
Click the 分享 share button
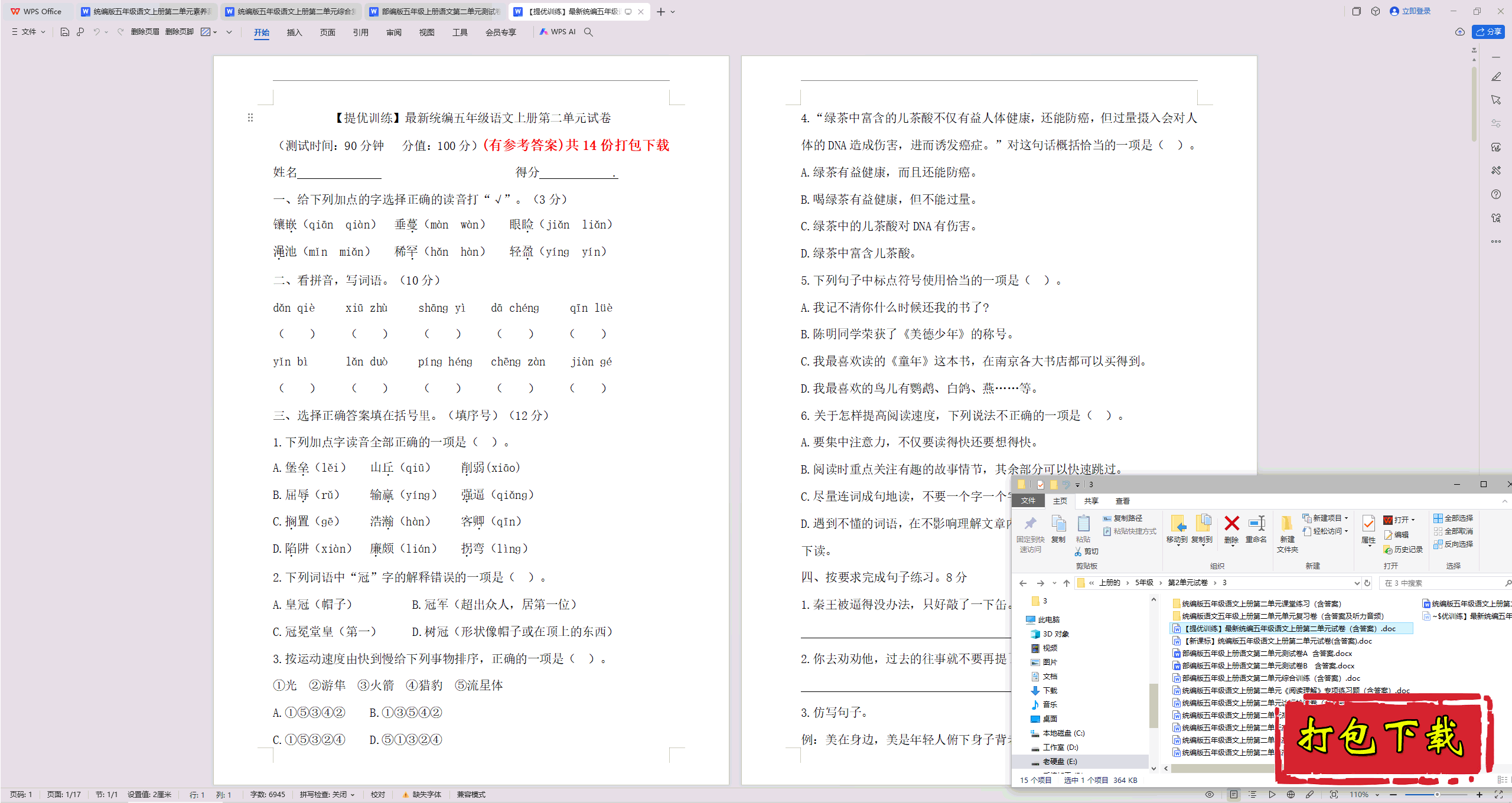(1488, 32)
